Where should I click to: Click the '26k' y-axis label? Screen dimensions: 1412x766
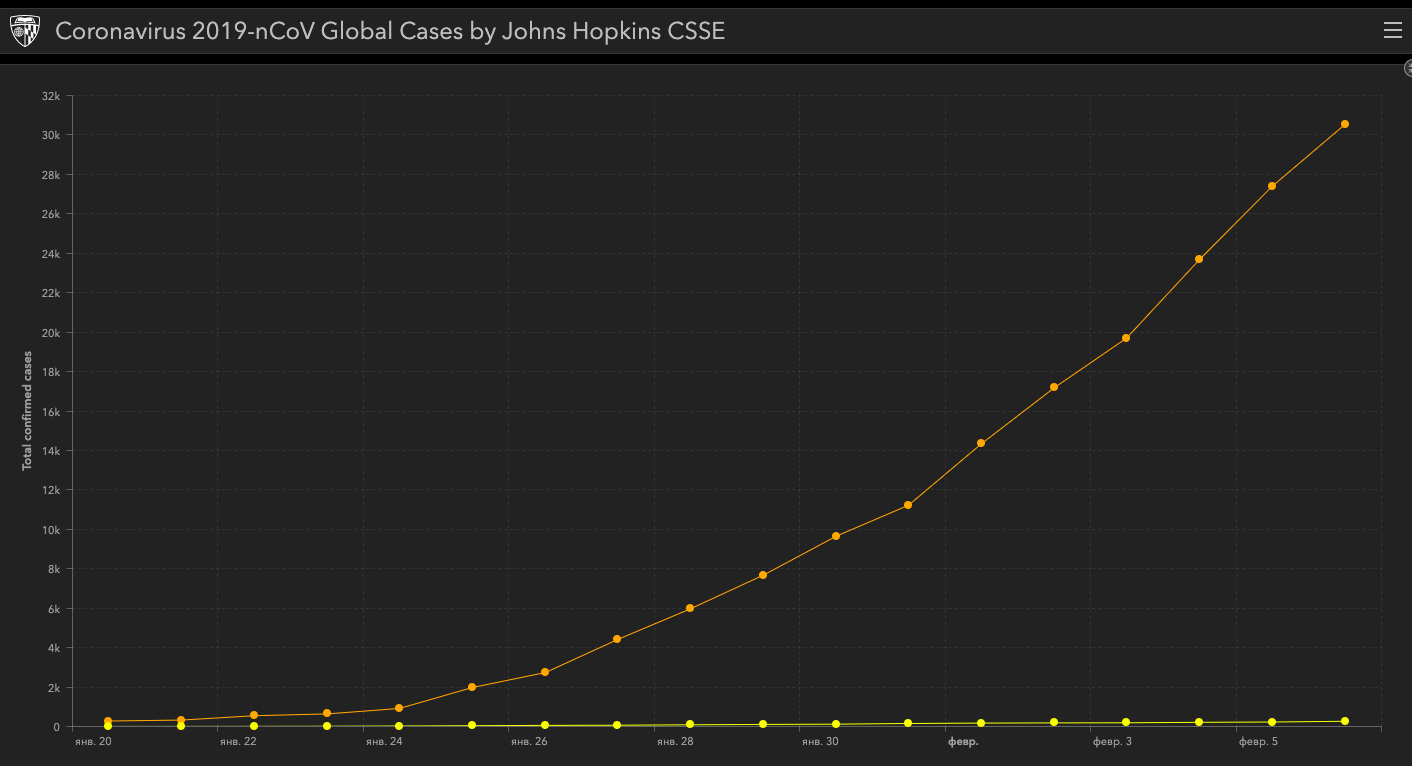pyautogui.click(x=52, y=214)
